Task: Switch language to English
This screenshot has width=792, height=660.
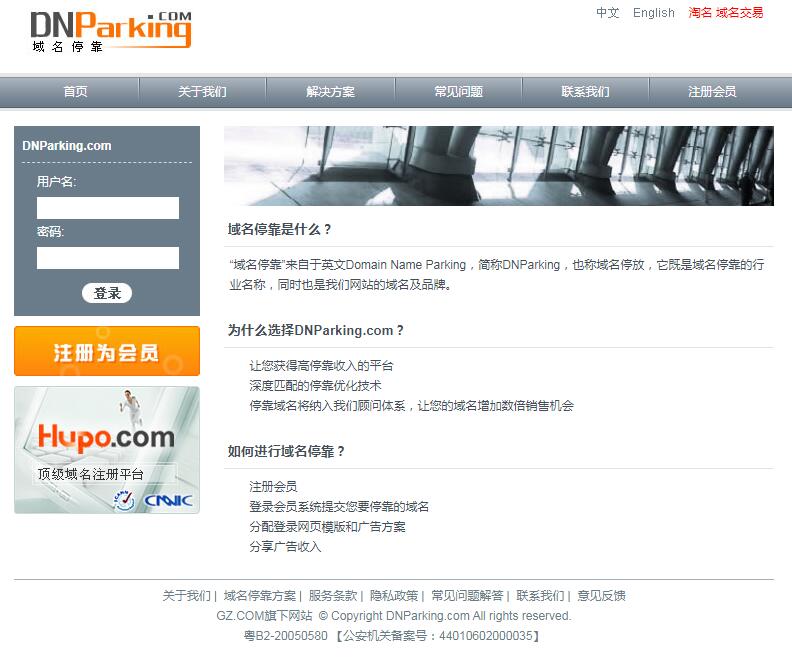Action: [654, 13]
